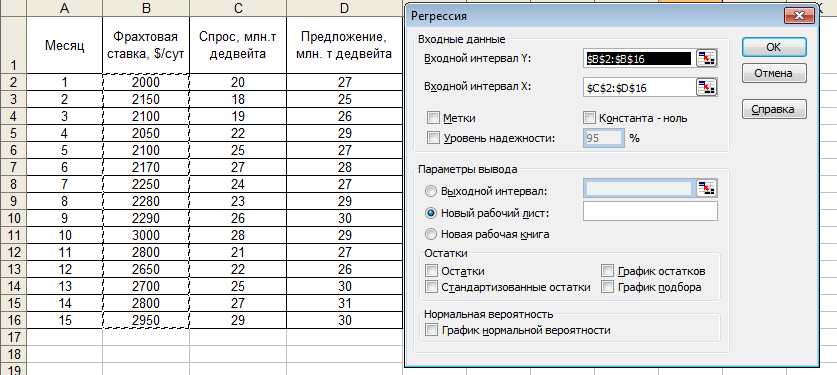837x375 pixels.
Task: Choose the Новая рабочая книга option
Action: tap(431, 234)
